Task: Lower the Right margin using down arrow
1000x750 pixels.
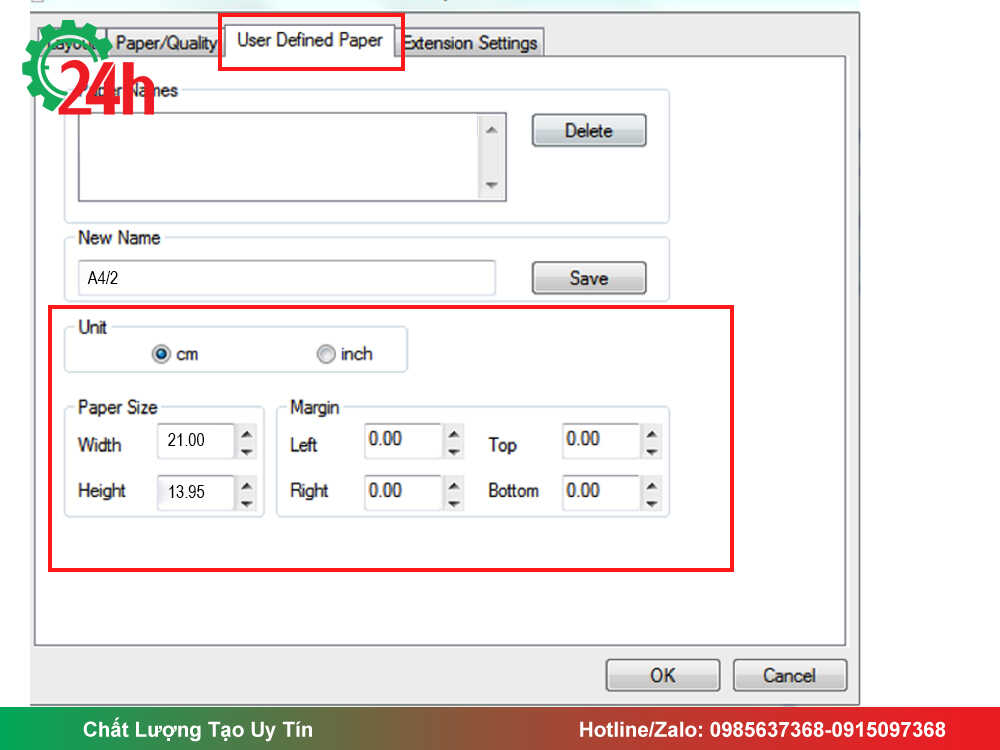Action: (453, 503)
